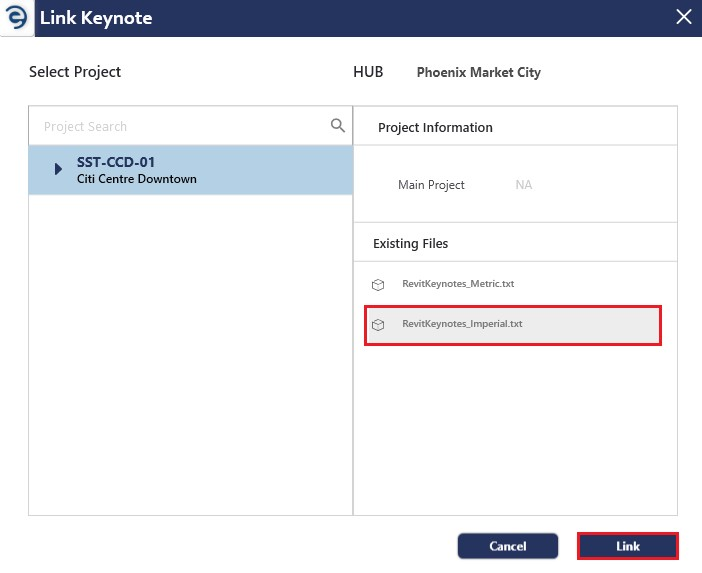The width and height of the screenshot is (702, 573).
Task: Click the Link Keynote title text
Action: point(96,18)
